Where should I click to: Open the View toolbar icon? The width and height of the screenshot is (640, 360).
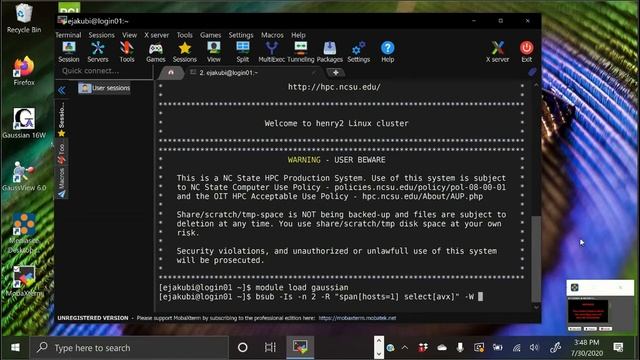[213, 52]
